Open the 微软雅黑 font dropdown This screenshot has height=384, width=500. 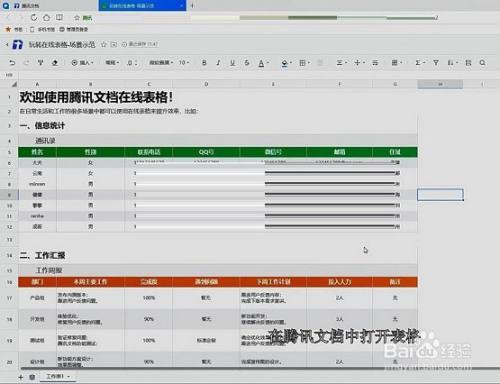tap(161, 63)
